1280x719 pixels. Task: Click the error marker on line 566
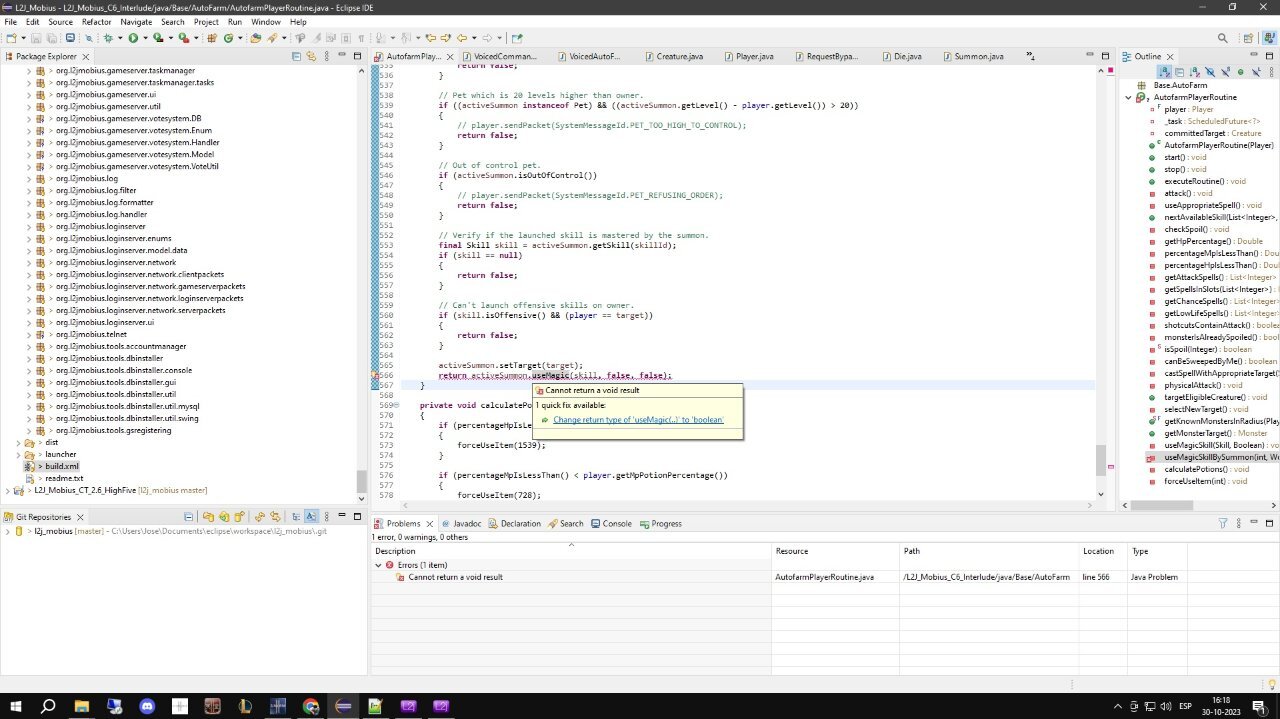(x=376, y=376)
